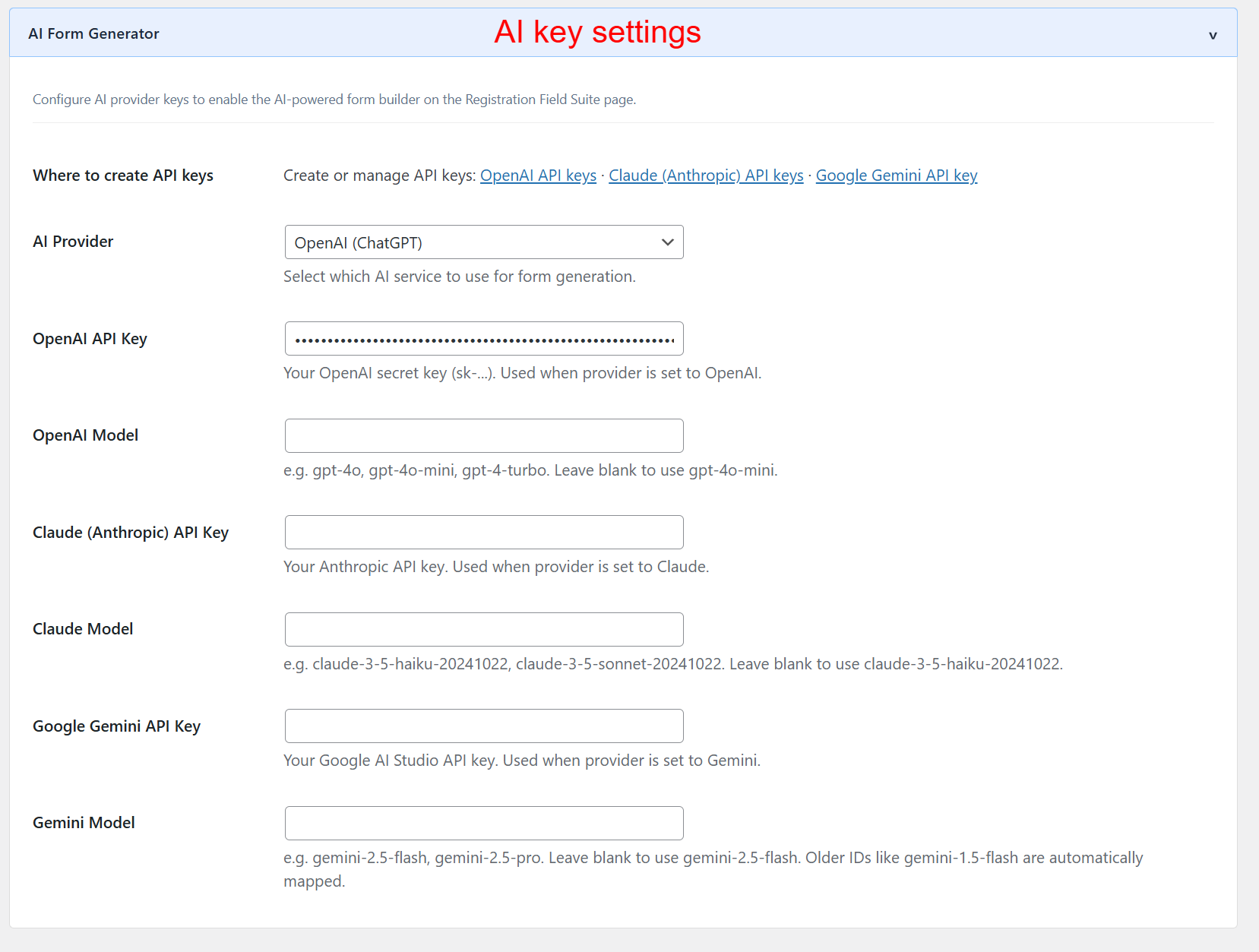Click the masked OpenAI API Key field
The image size is (1259, 952).
483,338
